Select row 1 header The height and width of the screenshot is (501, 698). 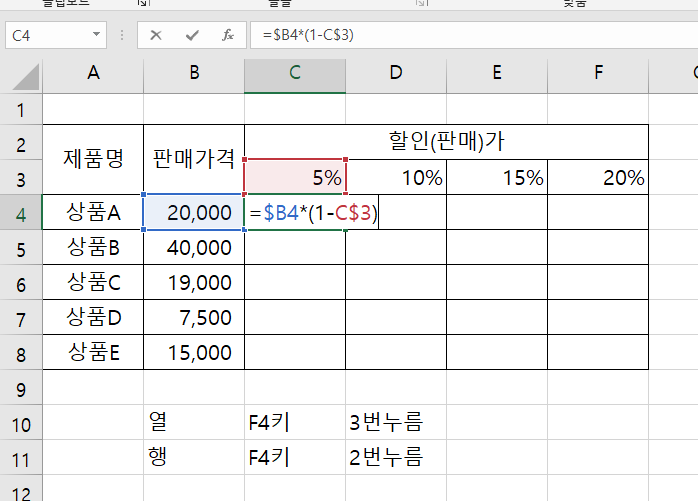click(21, 110)
